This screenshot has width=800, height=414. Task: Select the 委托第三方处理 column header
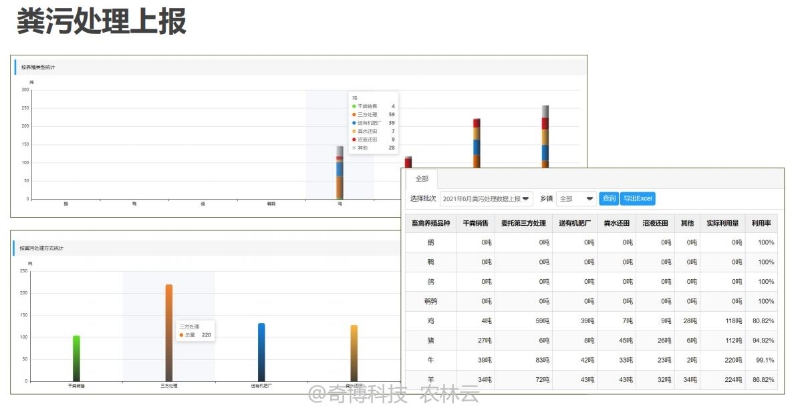526,224
